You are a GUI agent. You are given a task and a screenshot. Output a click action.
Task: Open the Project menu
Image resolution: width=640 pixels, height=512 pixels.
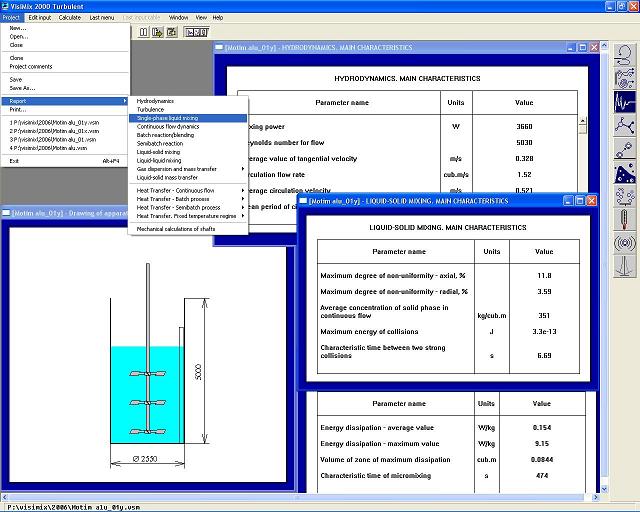11,17
